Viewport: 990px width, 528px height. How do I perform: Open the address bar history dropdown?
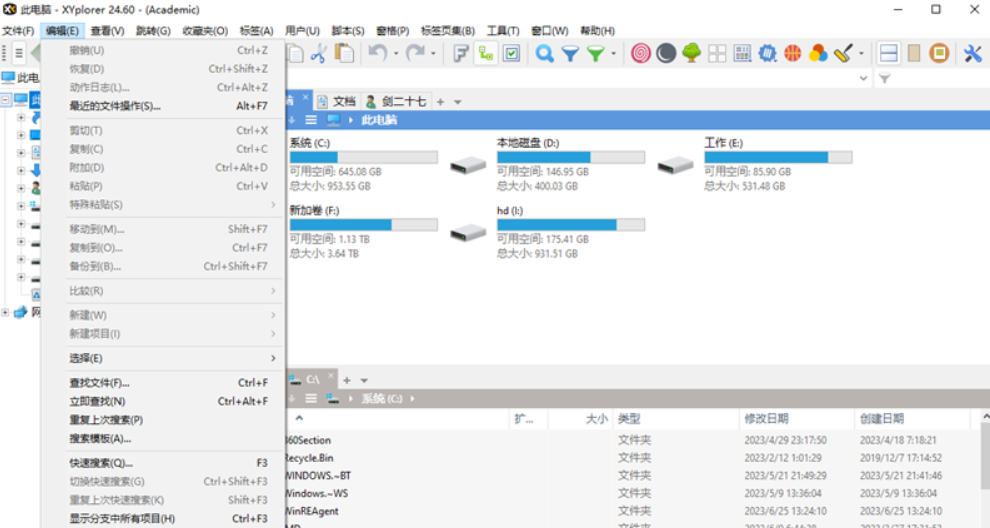(863, 78)
